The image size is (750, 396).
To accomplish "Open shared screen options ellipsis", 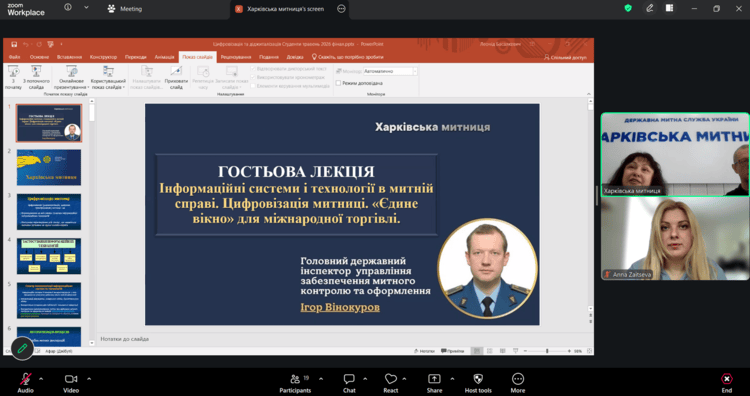I will coord(341,9).
